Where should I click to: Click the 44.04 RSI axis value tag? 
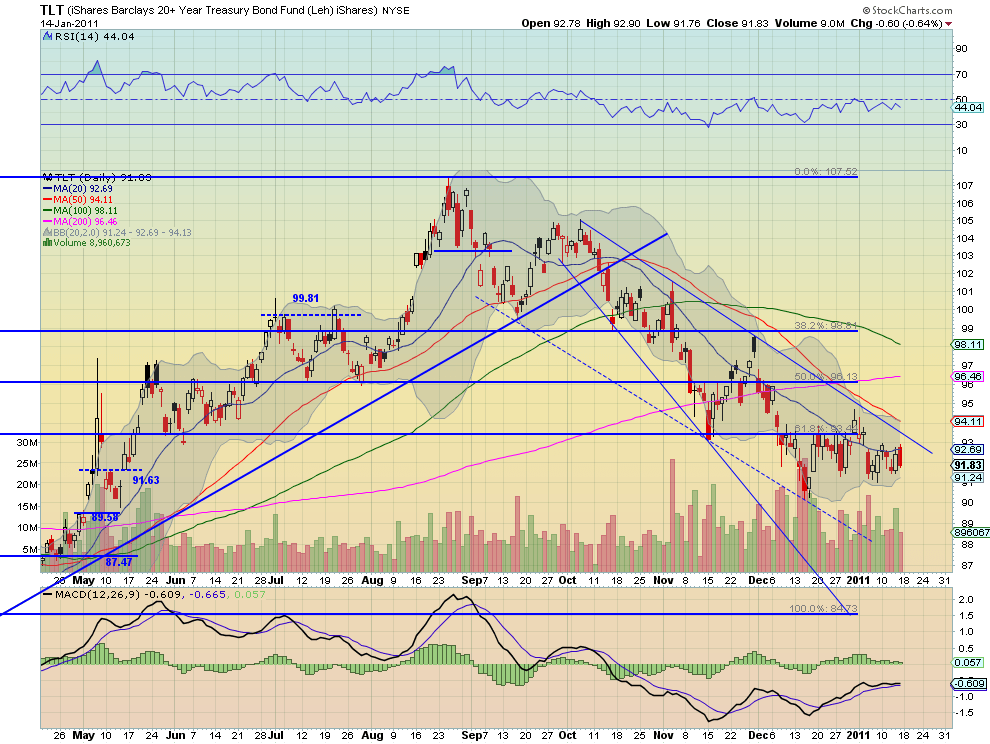968,107
